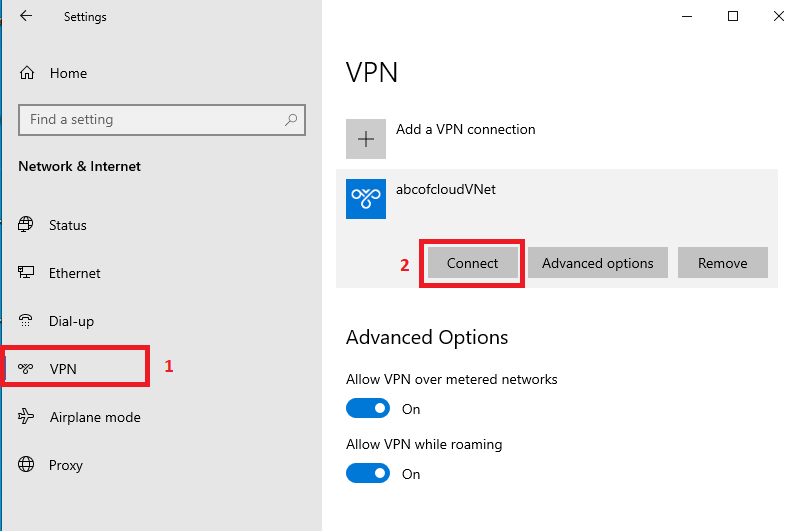Click the plus icon to add VPN
Image resolution: width=800 pixels, height=531 pixels.
(366, 139)
